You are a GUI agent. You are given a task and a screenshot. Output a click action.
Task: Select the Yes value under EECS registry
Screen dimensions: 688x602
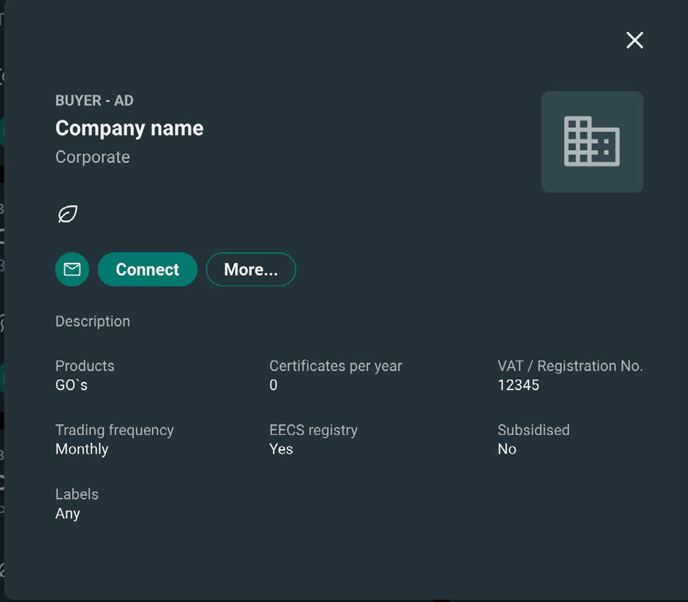tap(281, 449)
